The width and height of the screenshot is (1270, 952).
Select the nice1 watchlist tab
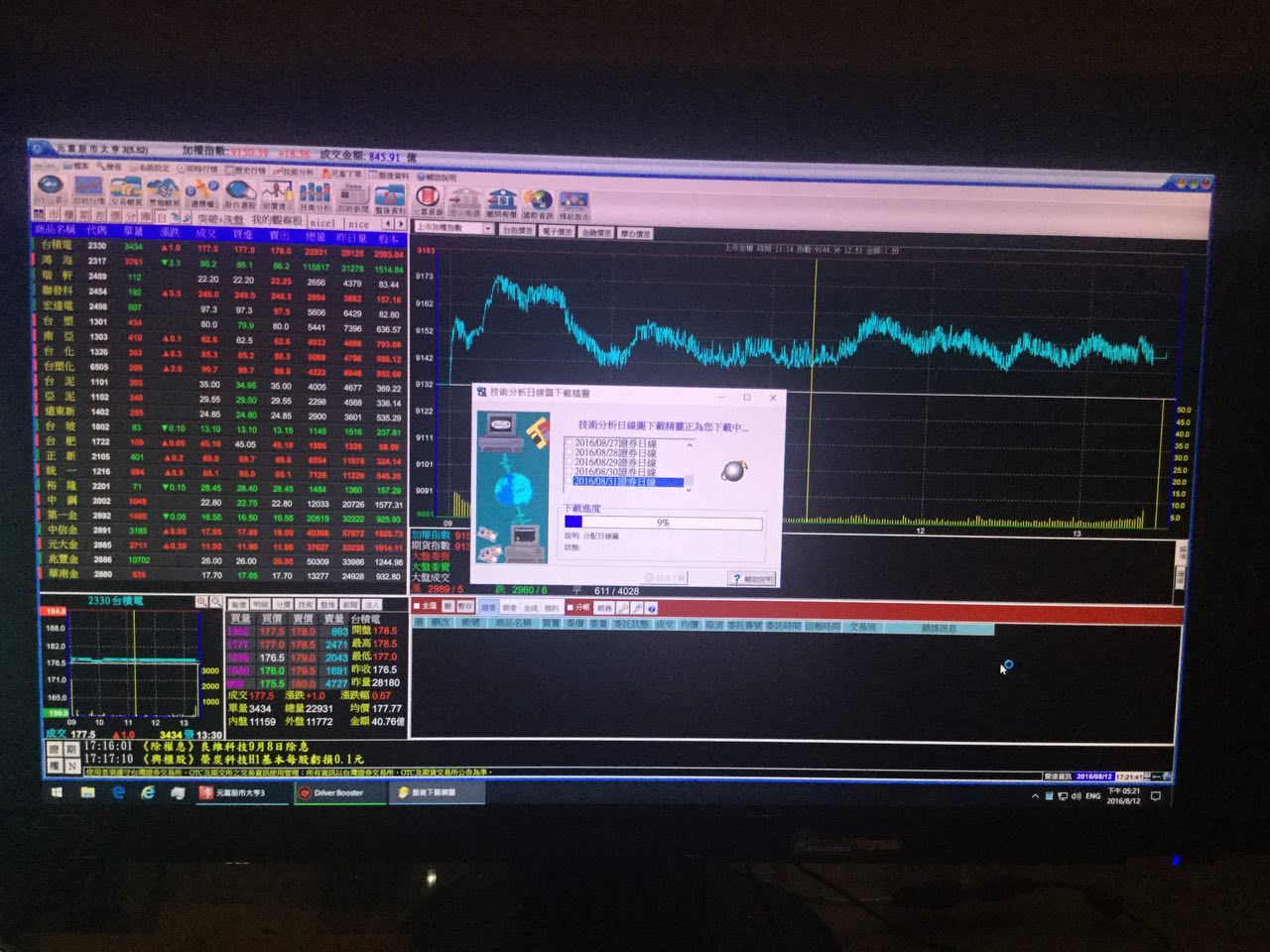[322, 223]
